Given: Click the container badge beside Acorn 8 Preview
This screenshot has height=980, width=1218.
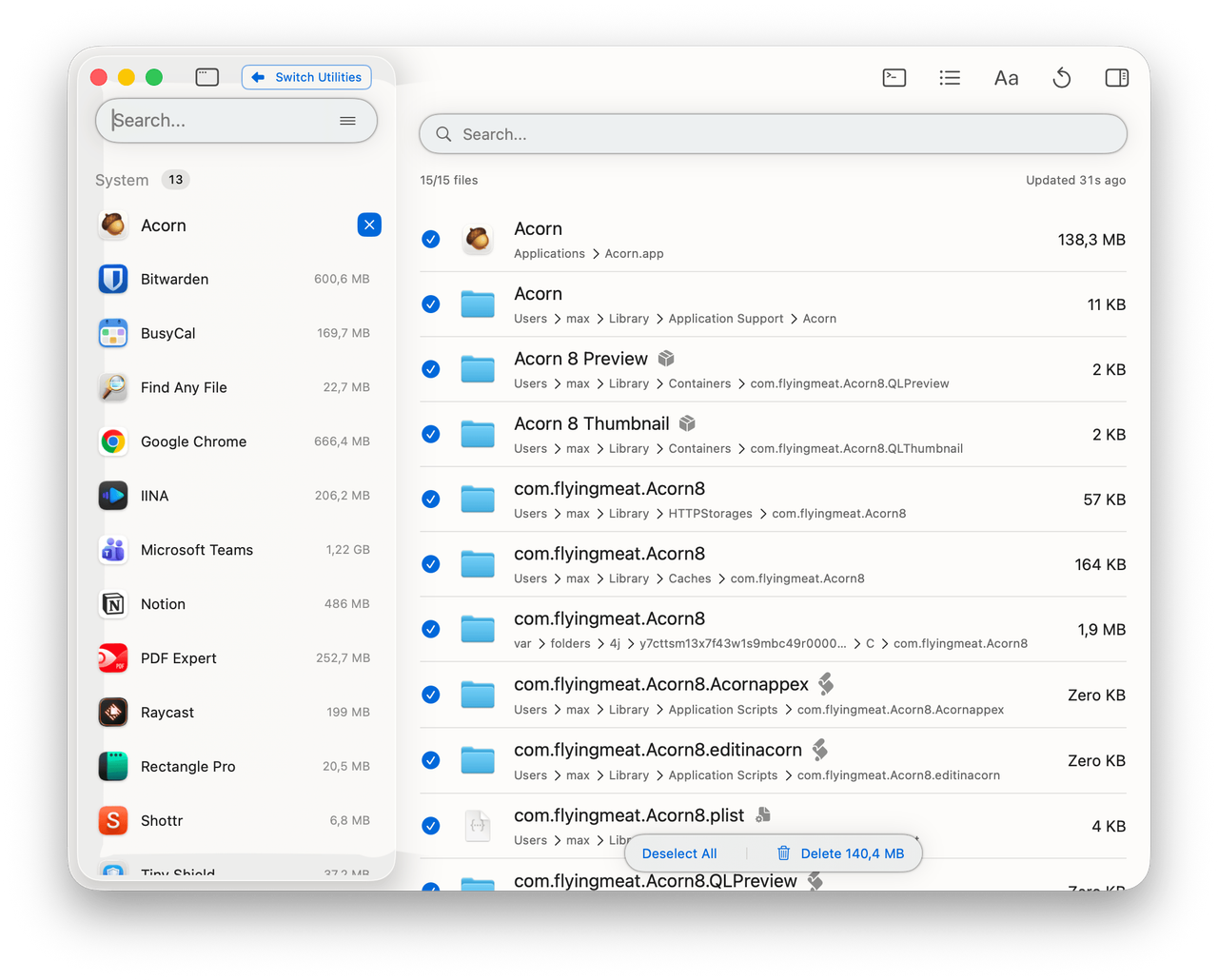Looking at the screenshot, I should [x=666, y=359].
